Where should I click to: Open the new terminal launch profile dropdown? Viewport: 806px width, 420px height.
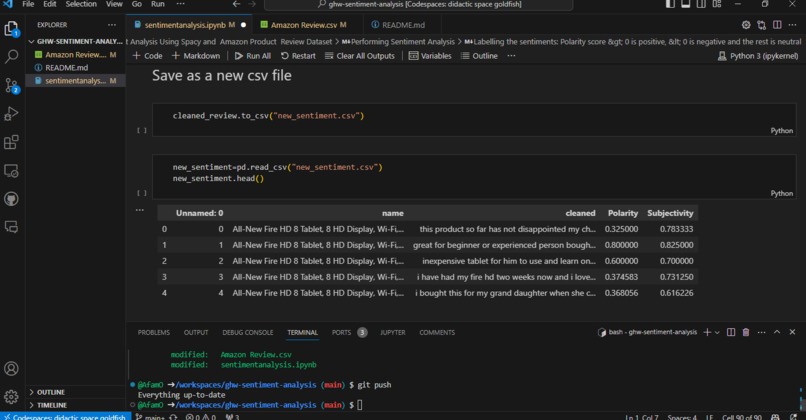[x=717, y=333]
